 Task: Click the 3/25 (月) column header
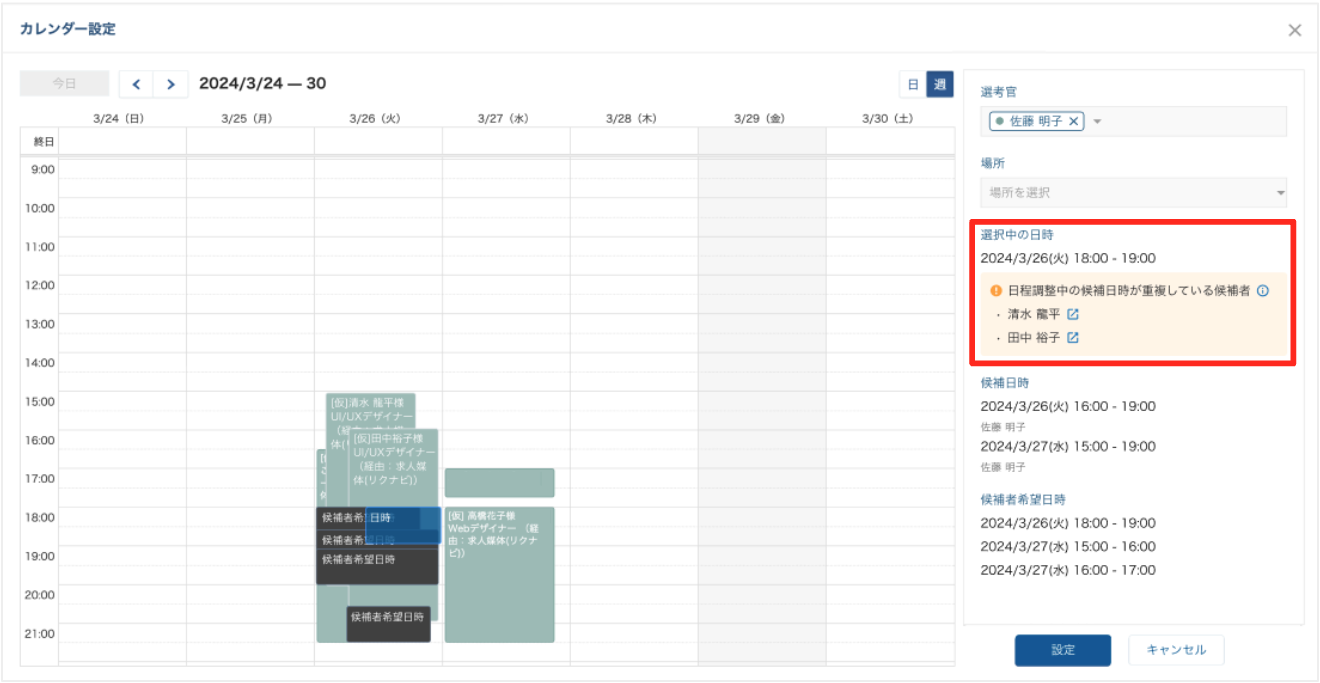[x=247, y=118]
